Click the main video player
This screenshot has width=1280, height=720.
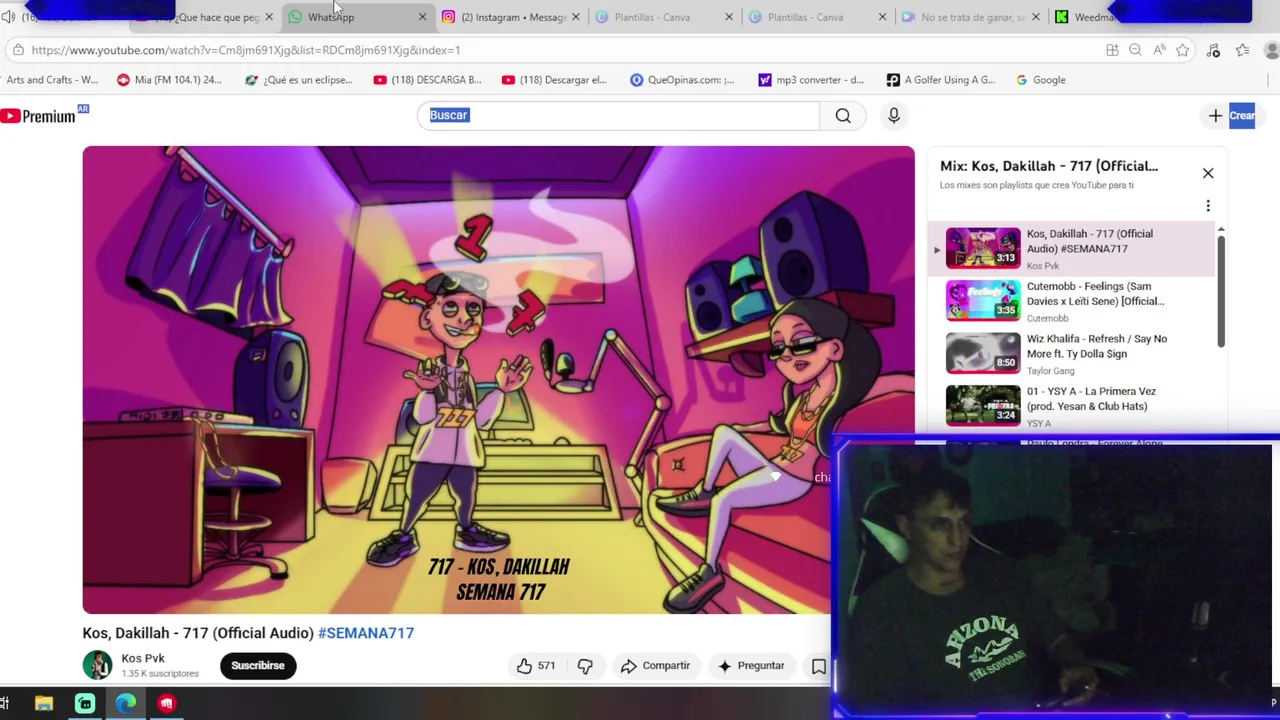498,380
